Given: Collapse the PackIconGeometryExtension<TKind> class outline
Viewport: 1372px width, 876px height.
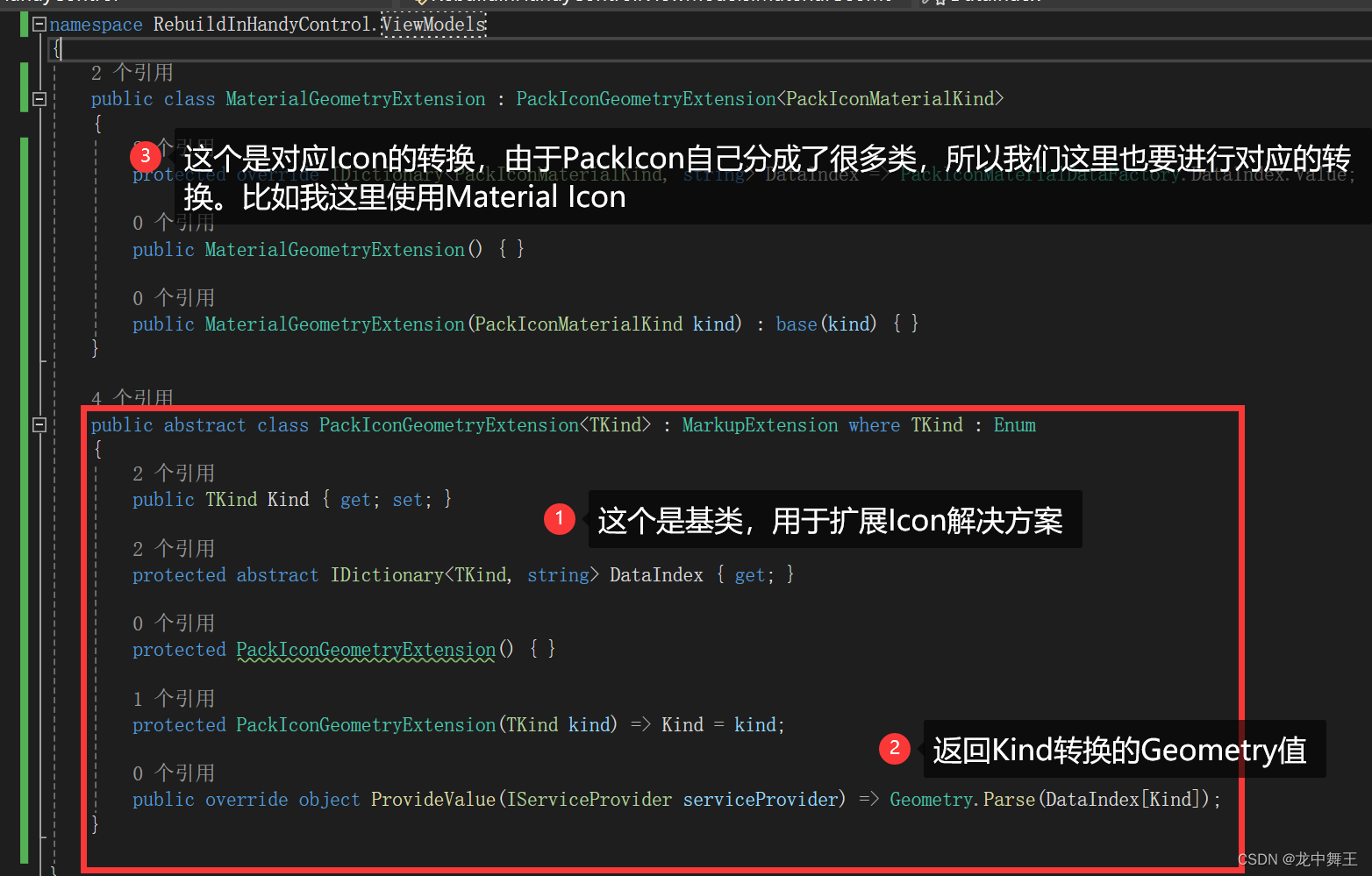Looking at the screenshot, I should click(x=39, y=425).
